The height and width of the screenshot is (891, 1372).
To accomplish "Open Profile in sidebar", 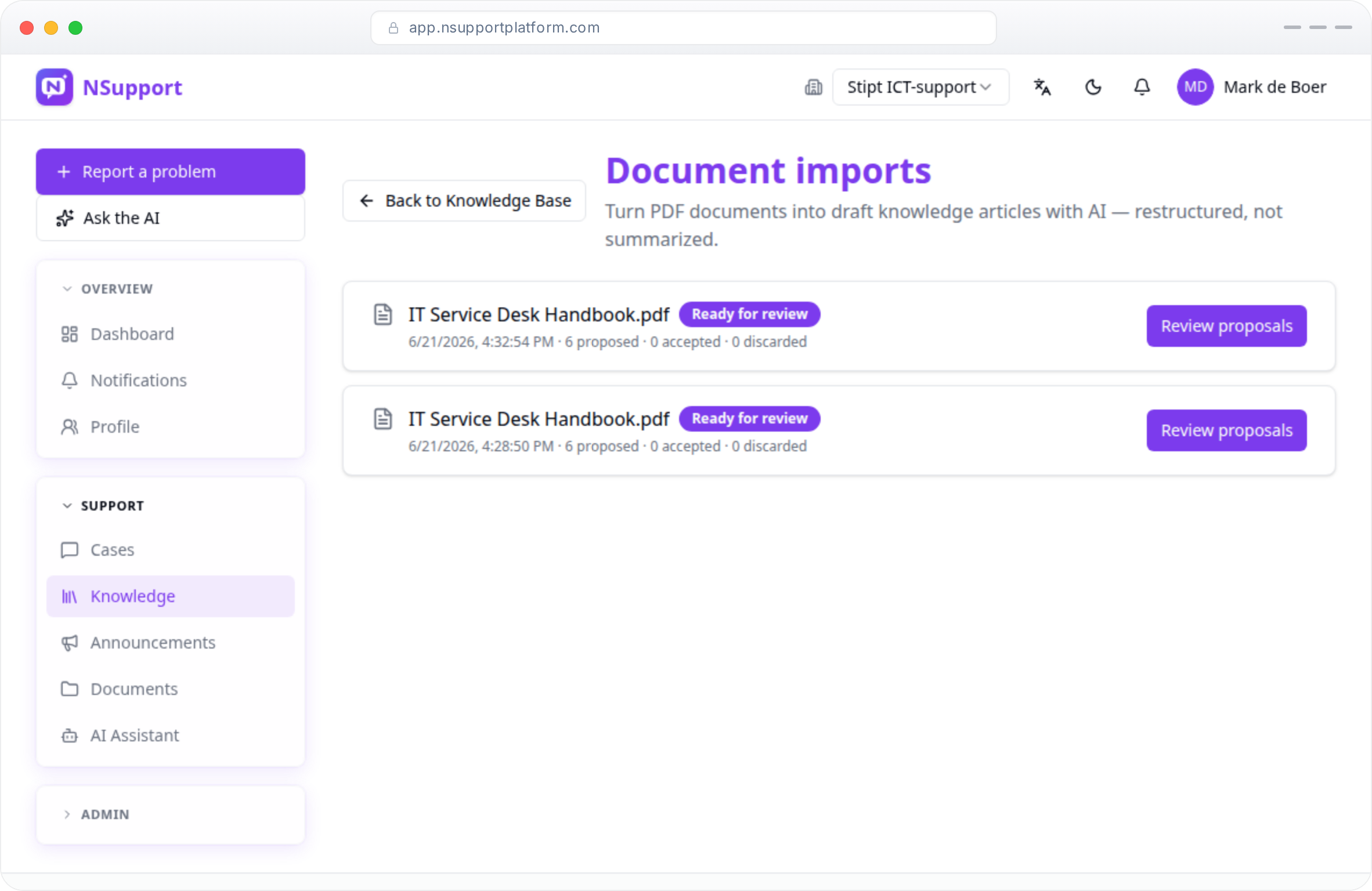I will 171,427.
